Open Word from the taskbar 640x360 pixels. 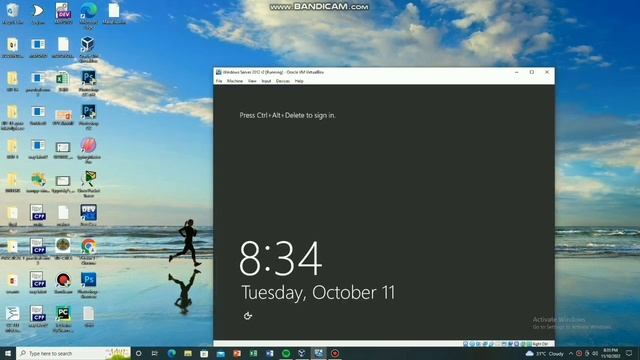pyautogui.click(x=269, y=353)
